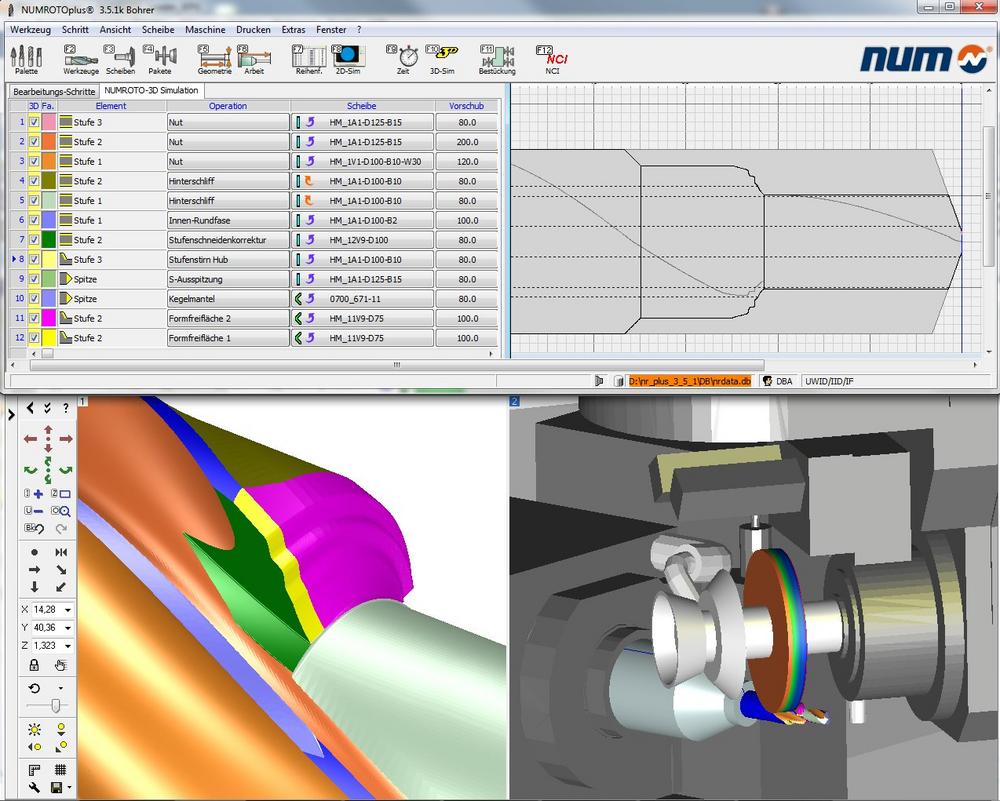Click the green rotate-right arrow

pos(66,470)
